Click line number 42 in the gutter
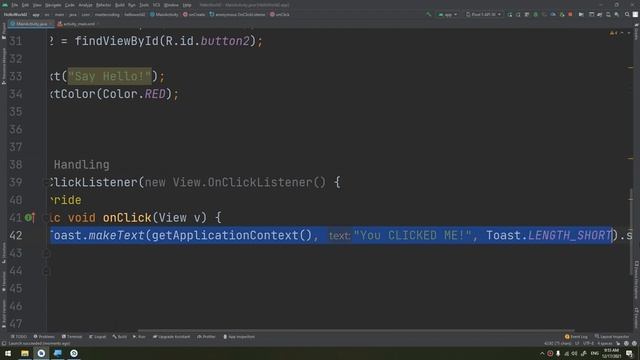This screenshot has width=640, height=360. [16, 236]
